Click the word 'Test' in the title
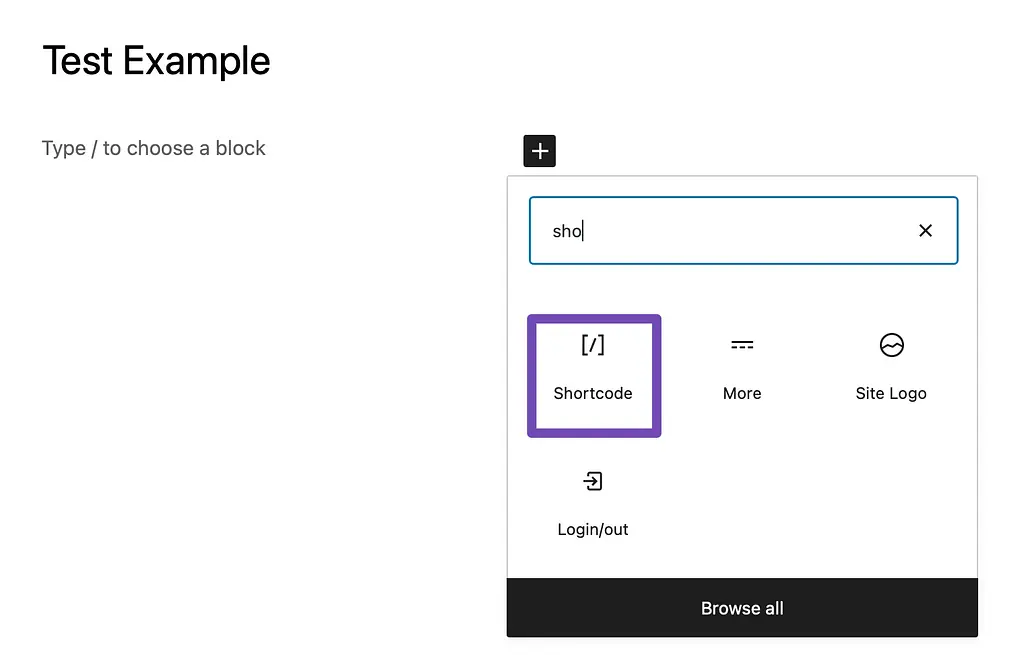This screenshot has height=655, width=1024. [x=77, y=61]
